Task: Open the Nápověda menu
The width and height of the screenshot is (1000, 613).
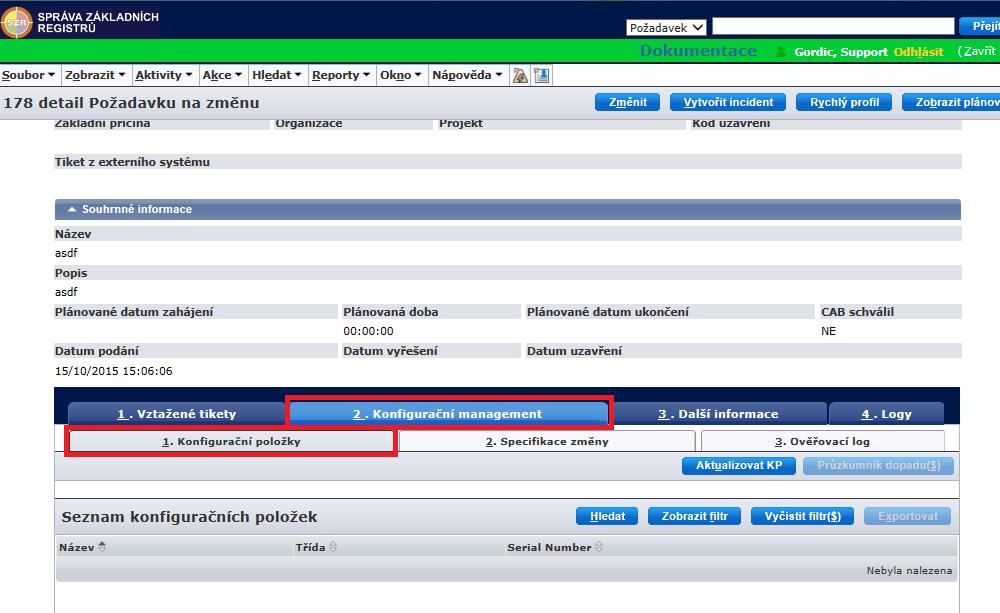Action: coord(467,75)
